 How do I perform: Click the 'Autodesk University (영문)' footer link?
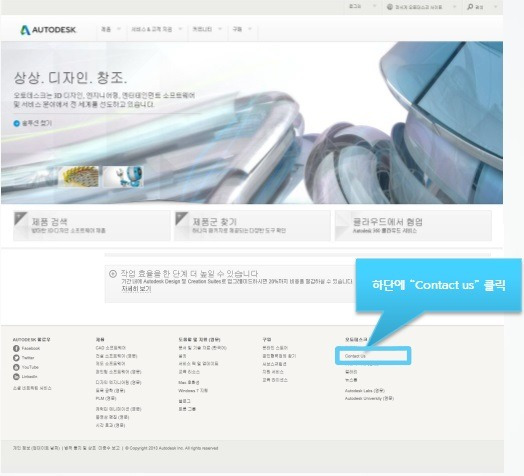369,398
